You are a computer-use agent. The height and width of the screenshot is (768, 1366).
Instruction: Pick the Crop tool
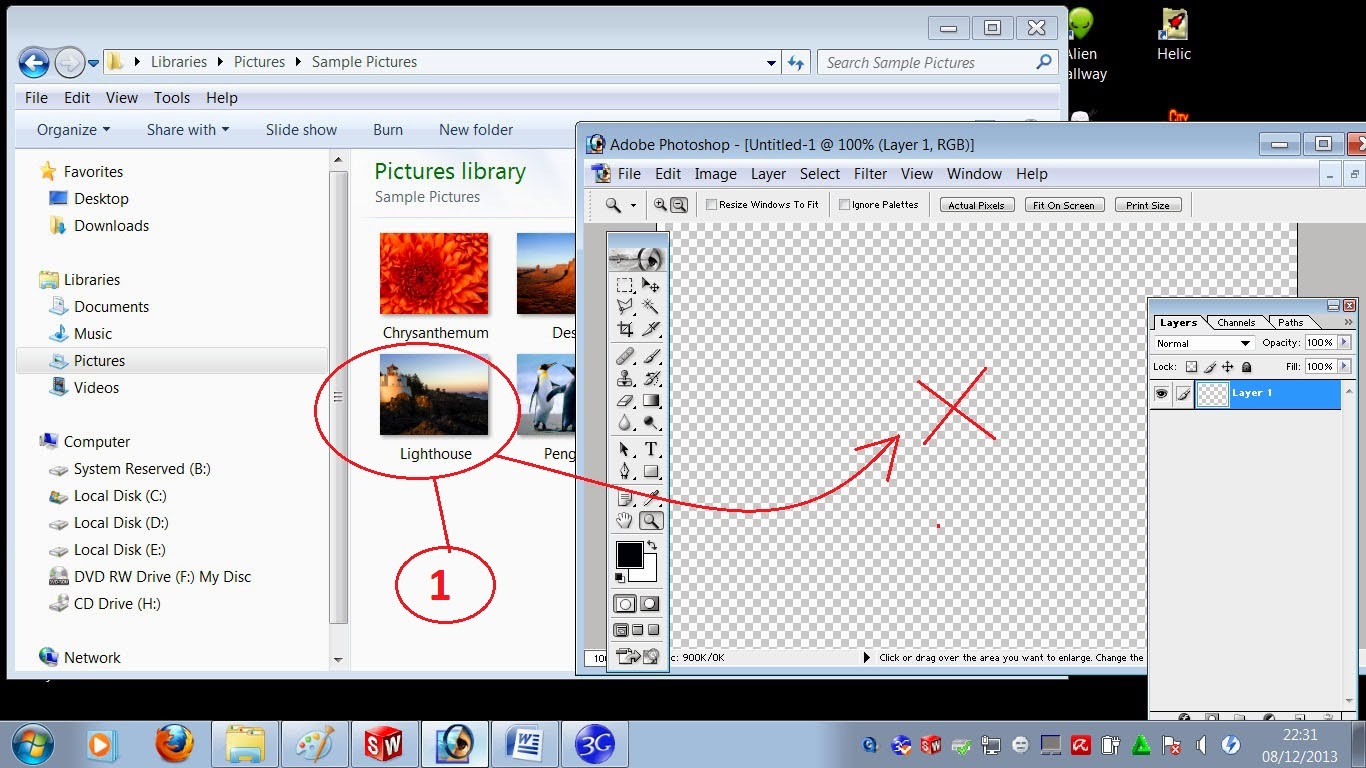[x=624, y=332]
